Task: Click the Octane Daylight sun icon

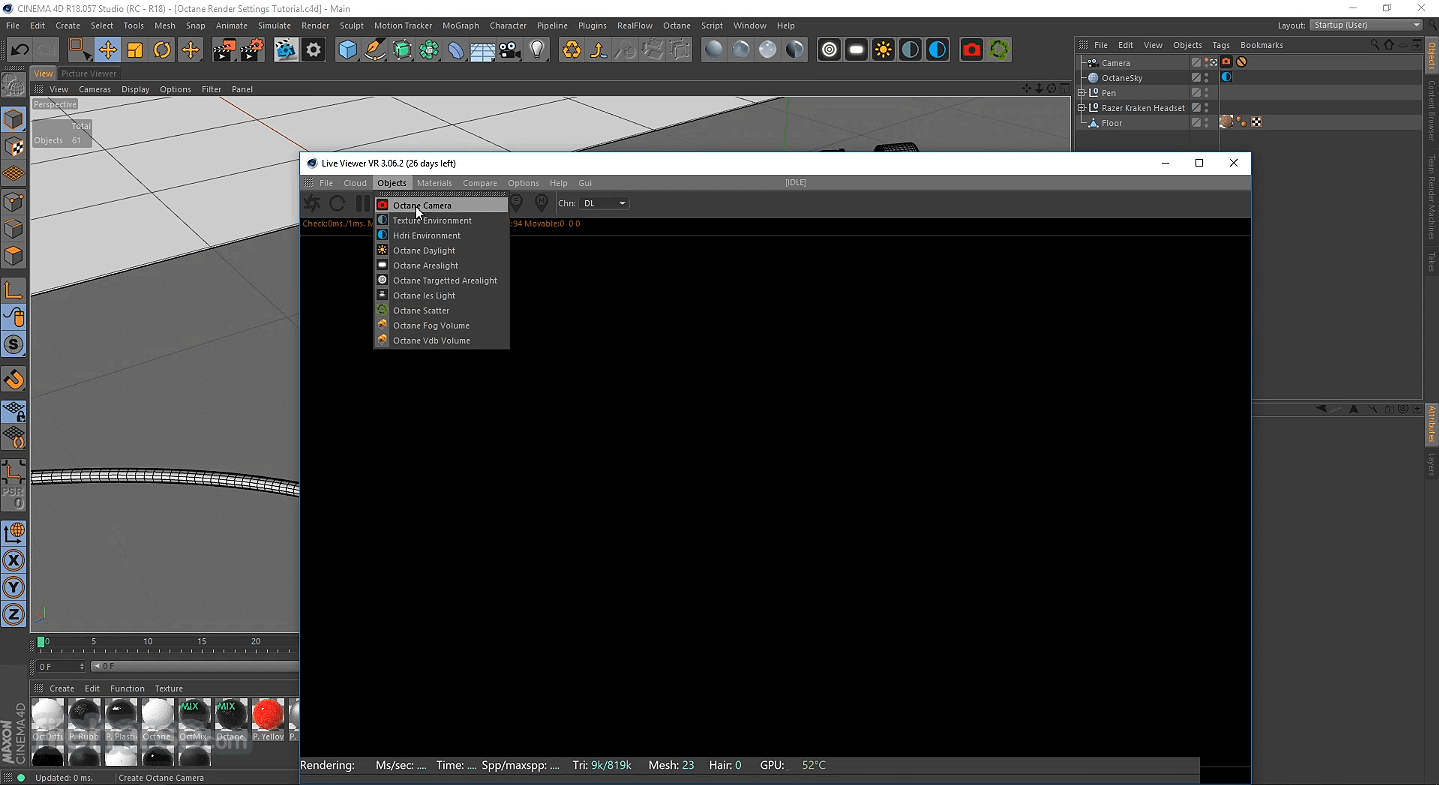Action: click(883, 49)
